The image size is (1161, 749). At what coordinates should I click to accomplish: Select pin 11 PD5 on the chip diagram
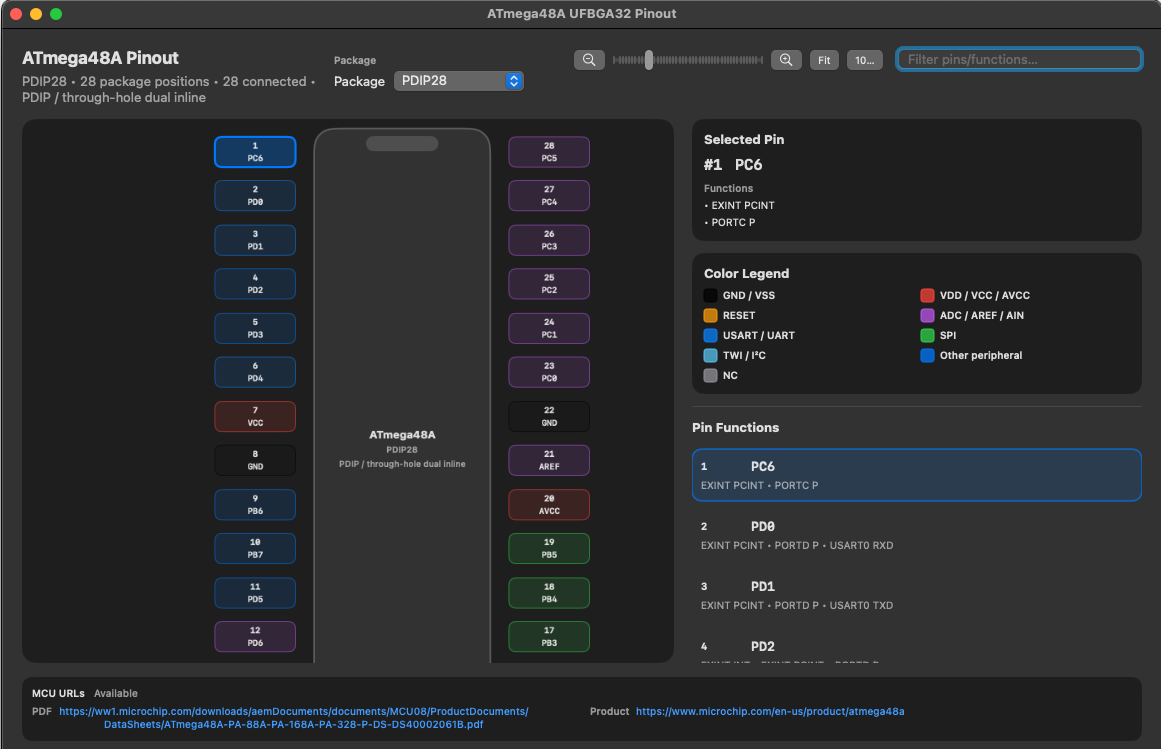(255, 592)
